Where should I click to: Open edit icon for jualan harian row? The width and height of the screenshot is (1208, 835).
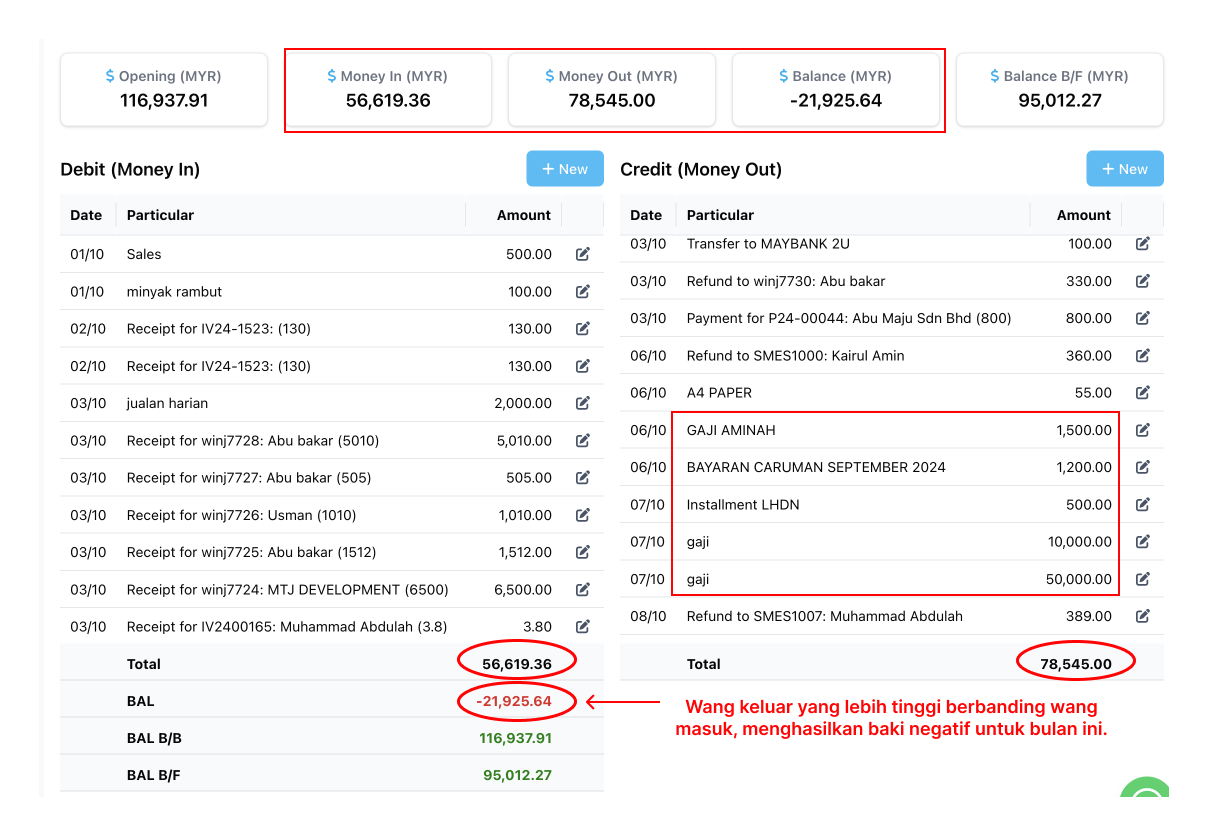[583, 403]
